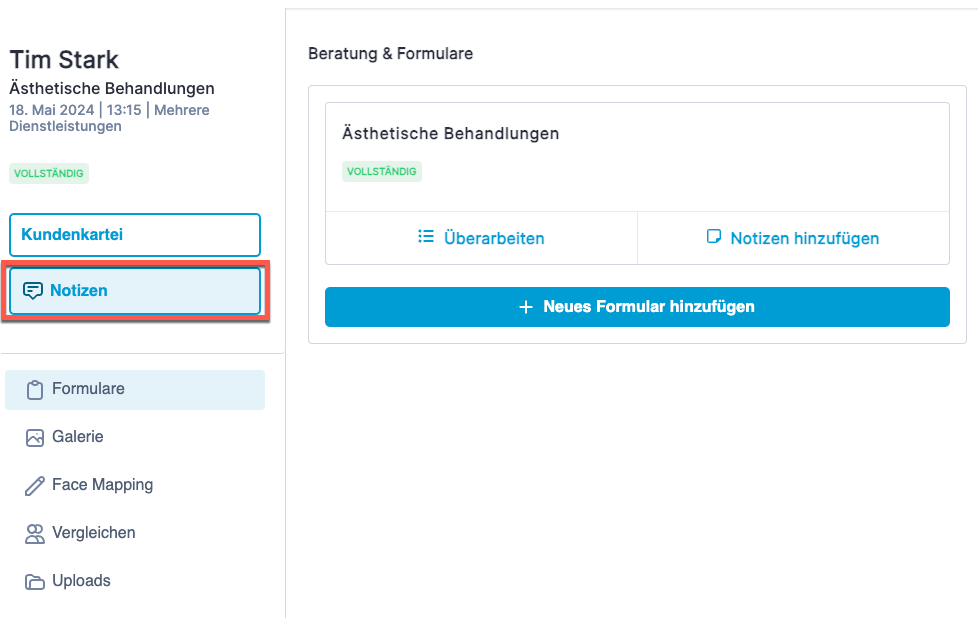This screenshot has height=618, width=978.
Task: Click Neues Formular hinzufügen button
Action: [x=637, y=307]
